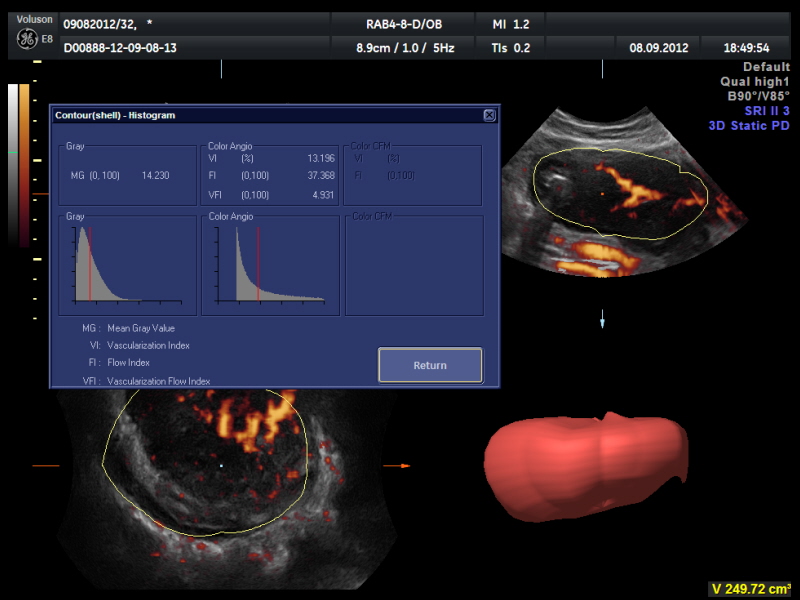Select the red 3D volume rendering
Screen dimensions: 800x600
[x=586, y=467]
